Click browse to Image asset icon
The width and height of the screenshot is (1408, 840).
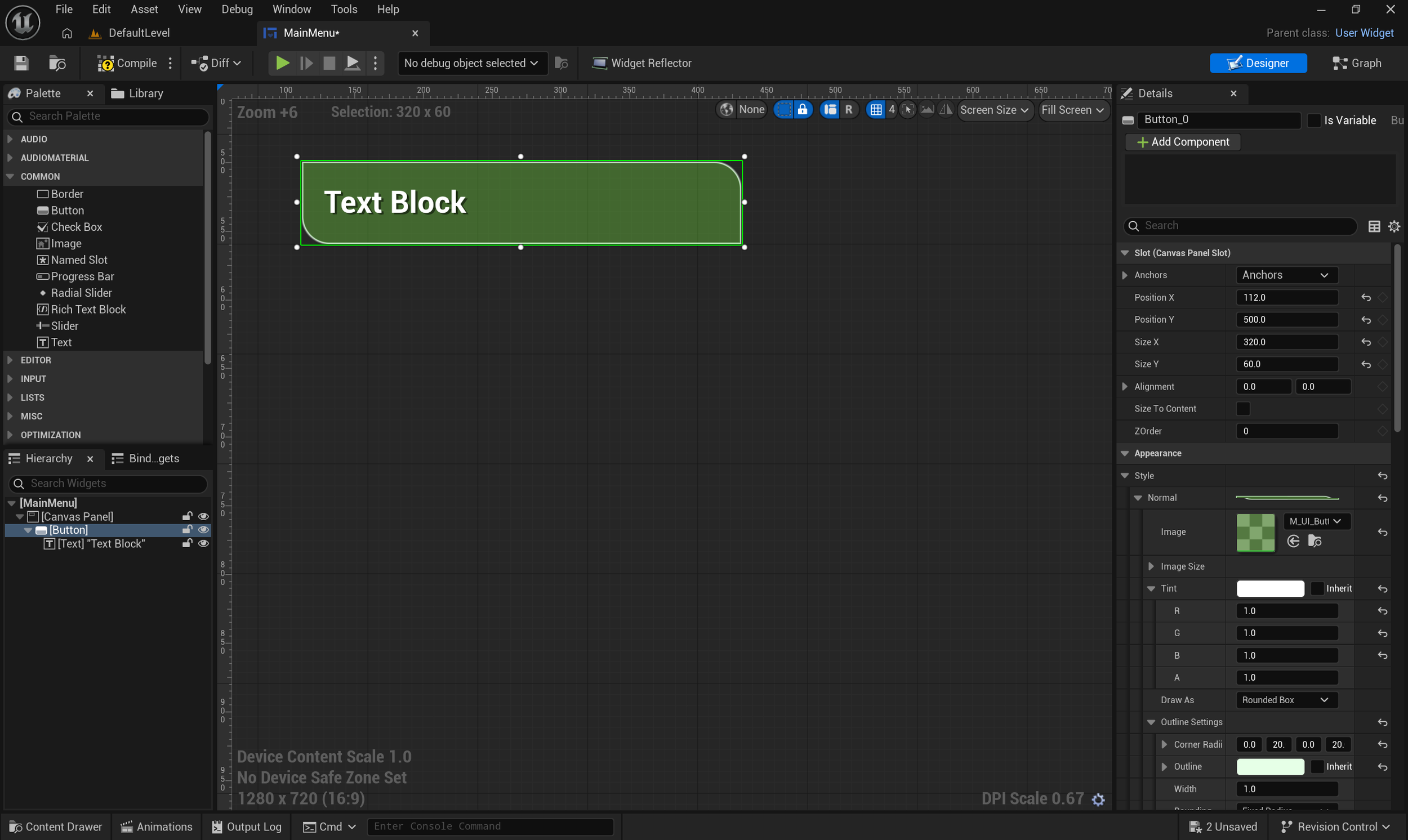point(1315,541)
